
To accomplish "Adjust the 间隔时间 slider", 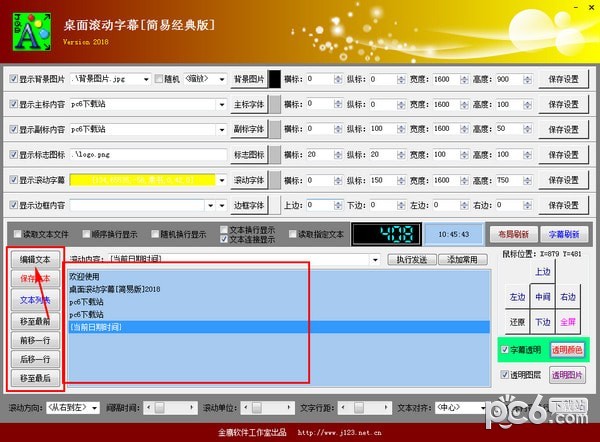I will click(x=170, y=408).
